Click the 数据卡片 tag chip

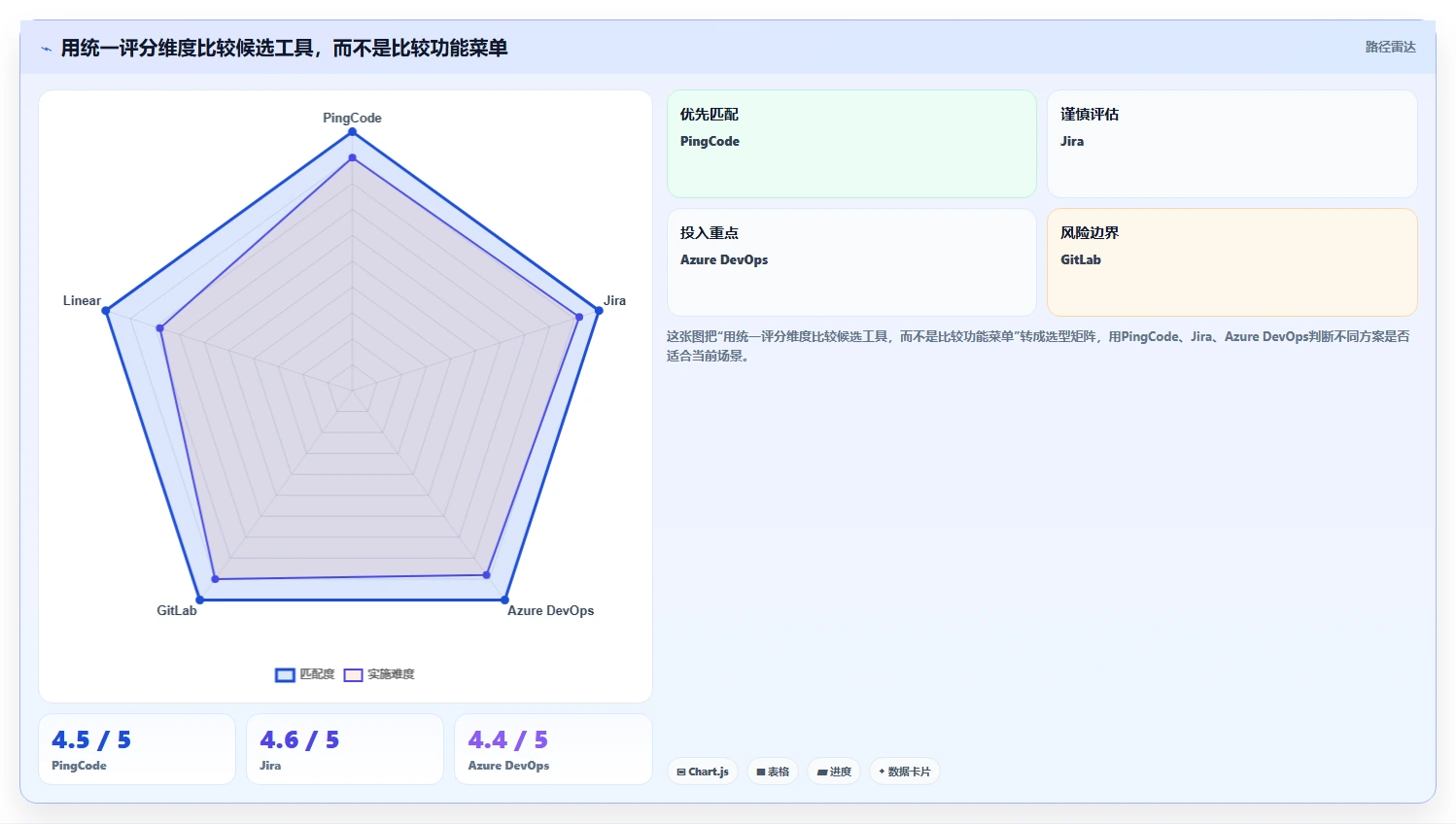click(x=905, y=772)
